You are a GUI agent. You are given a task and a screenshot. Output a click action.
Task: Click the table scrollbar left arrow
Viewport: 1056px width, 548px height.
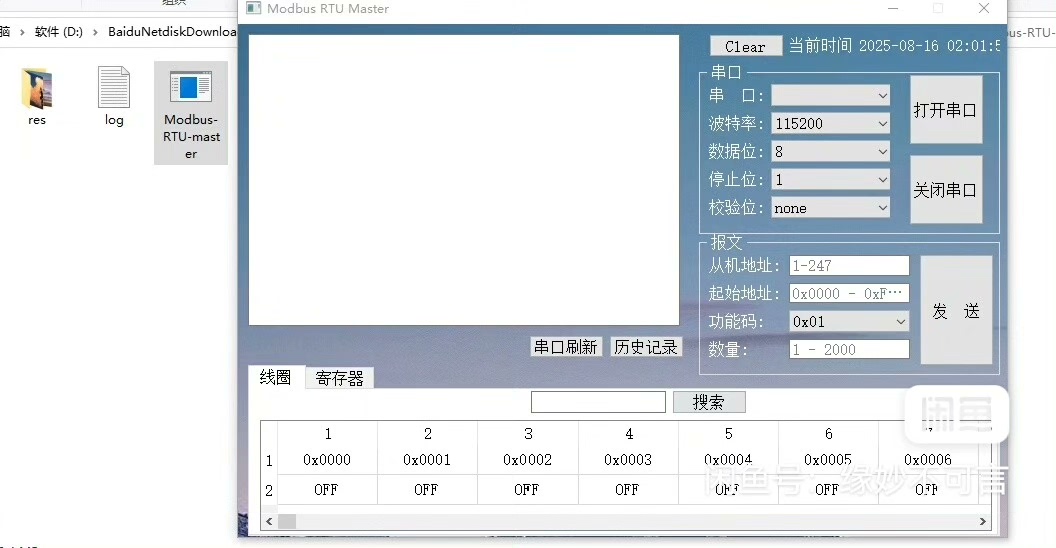coord(269,521)
